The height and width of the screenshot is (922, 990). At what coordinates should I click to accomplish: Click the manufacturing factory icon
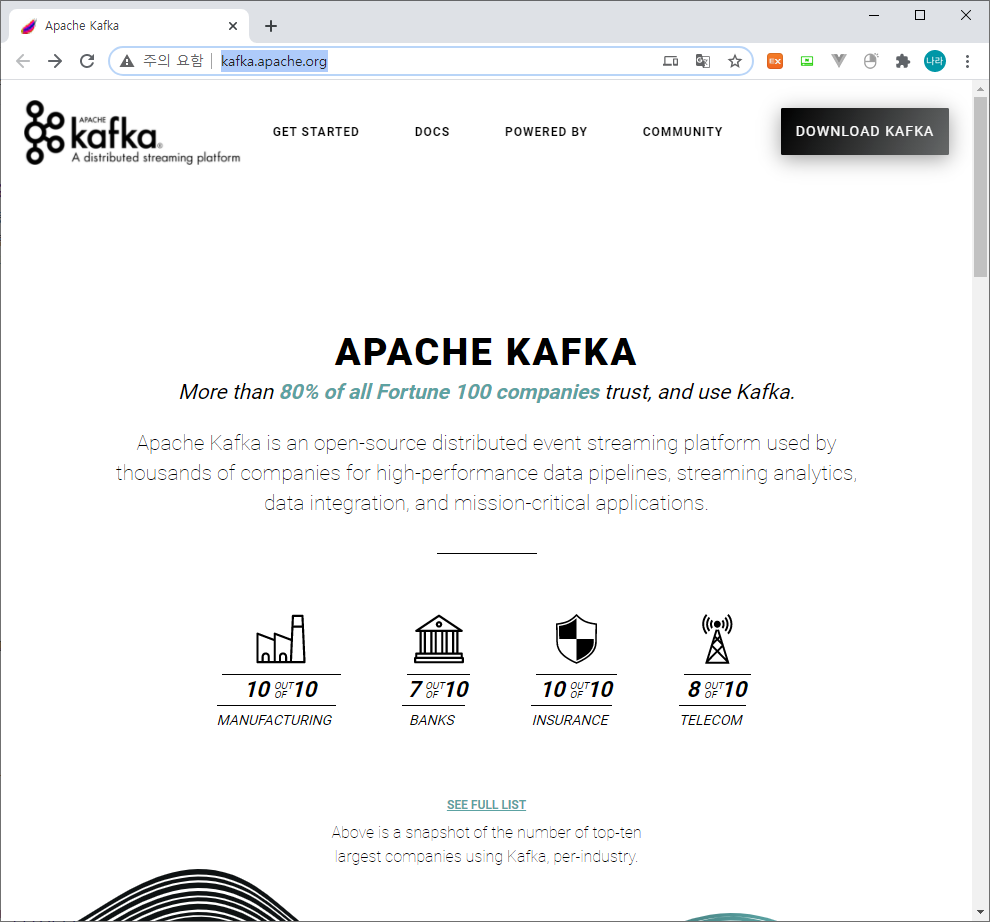(x=281, y=638)
